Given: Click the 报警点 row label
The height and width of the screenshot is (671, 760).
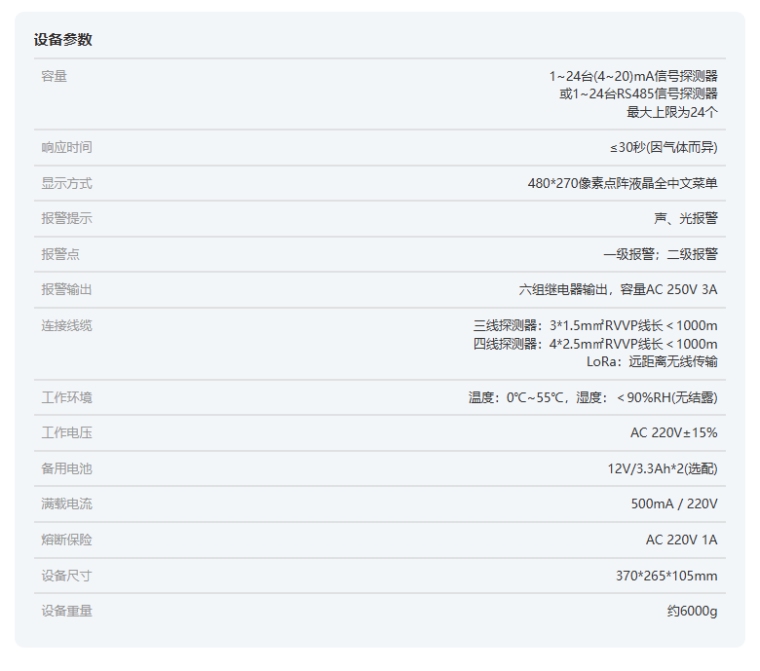Looking at the screenshot, I should [60, 254].
